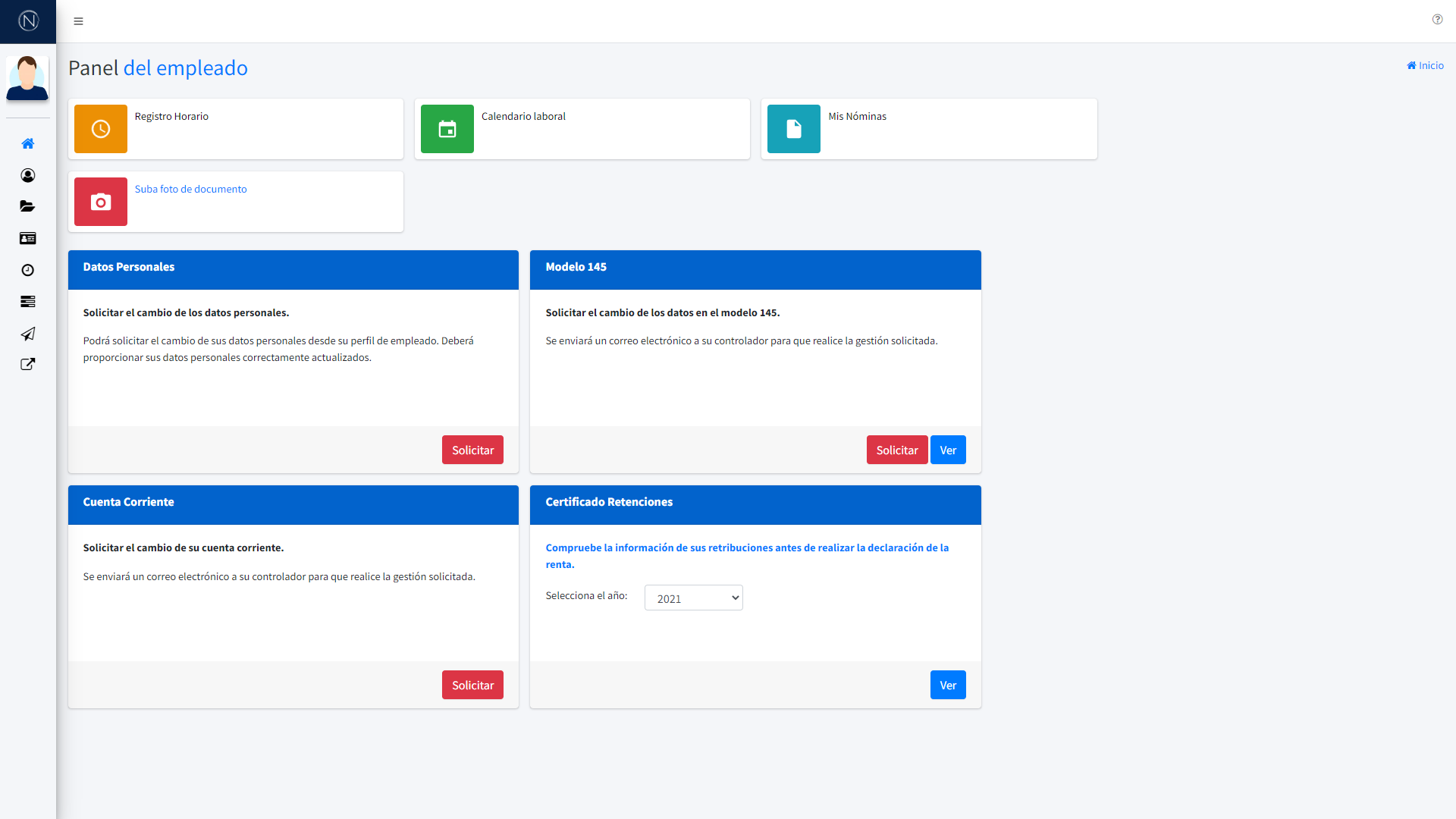
Task: Click Solicitar in Cuenta Corriente panel
Action: tap(472, 685)
